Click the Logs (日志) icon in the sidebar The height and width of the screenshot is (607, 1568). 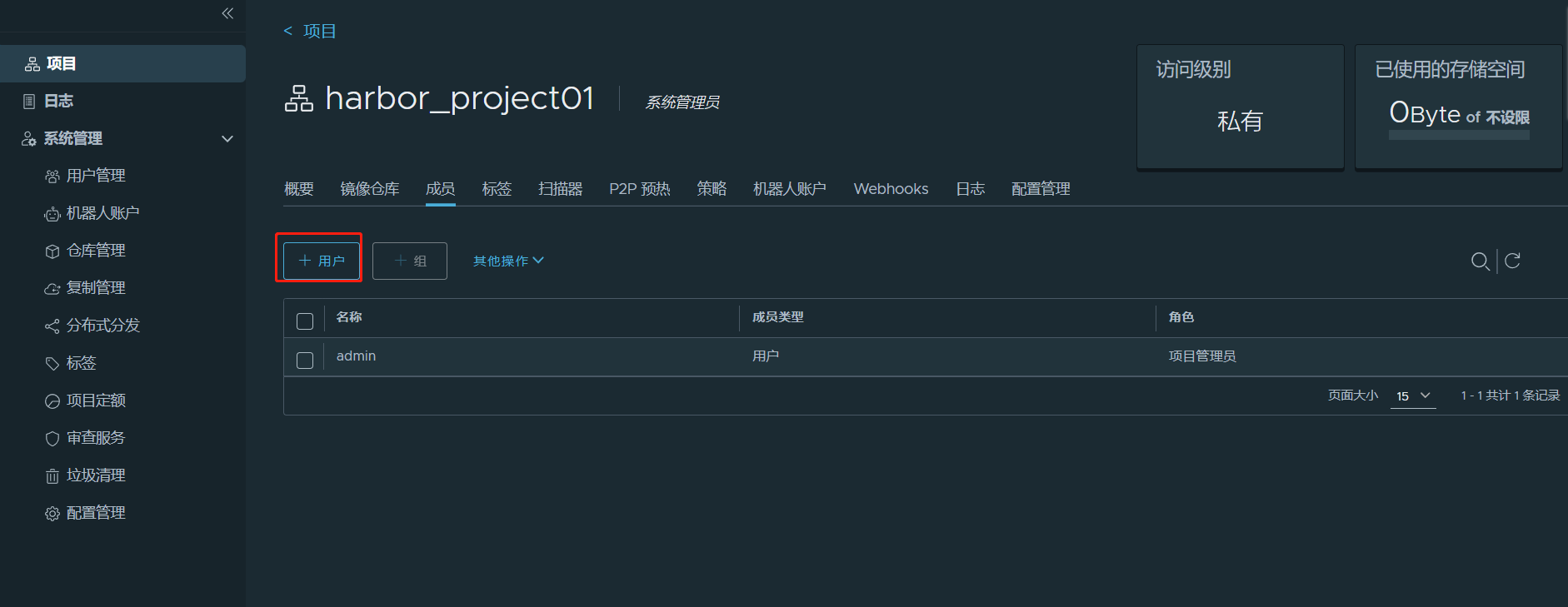(29, 102)
